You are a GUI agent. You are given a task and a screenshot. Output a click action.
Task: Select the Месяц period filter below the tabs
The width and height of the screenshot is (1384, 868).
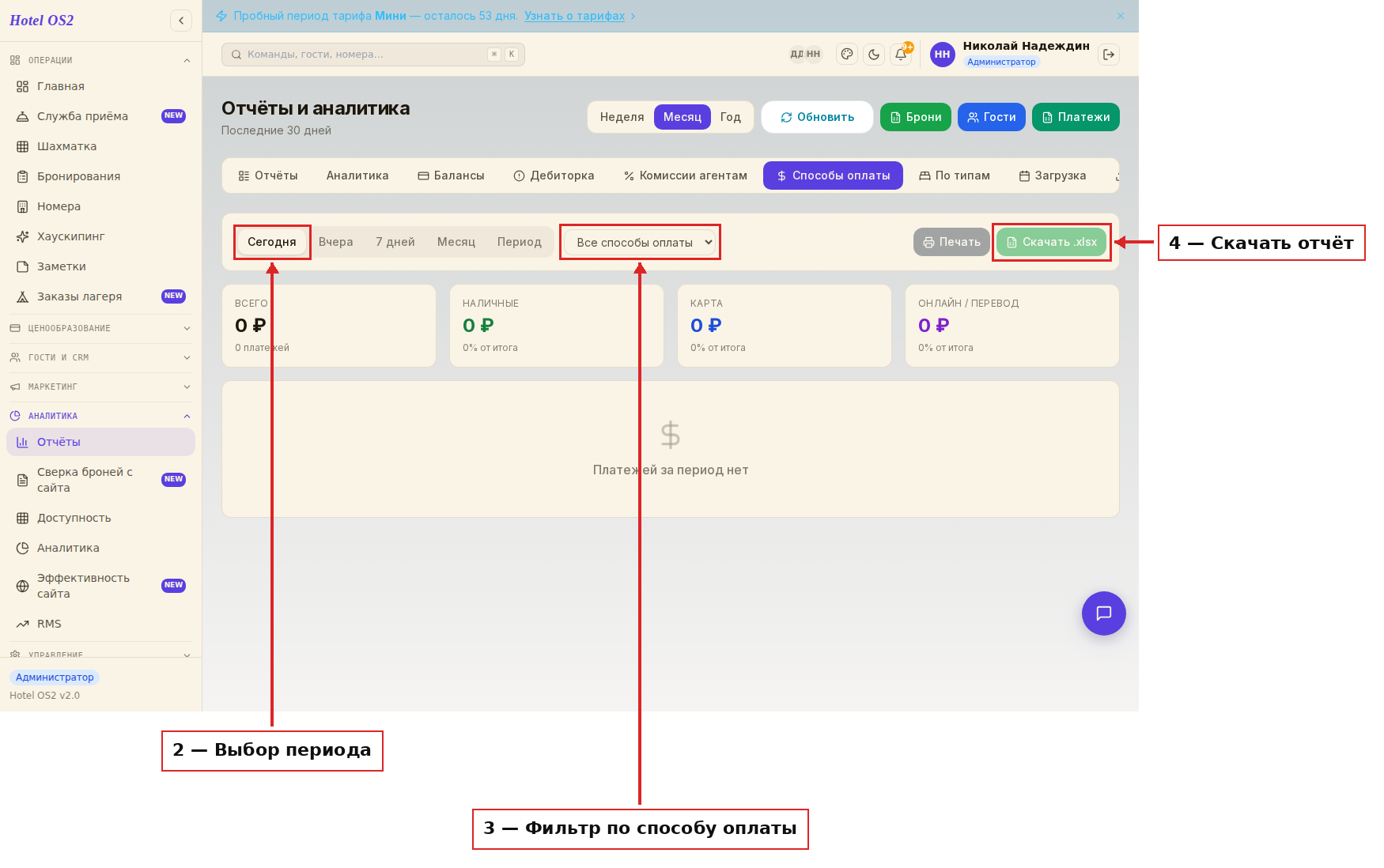click(x=456, y=242)
